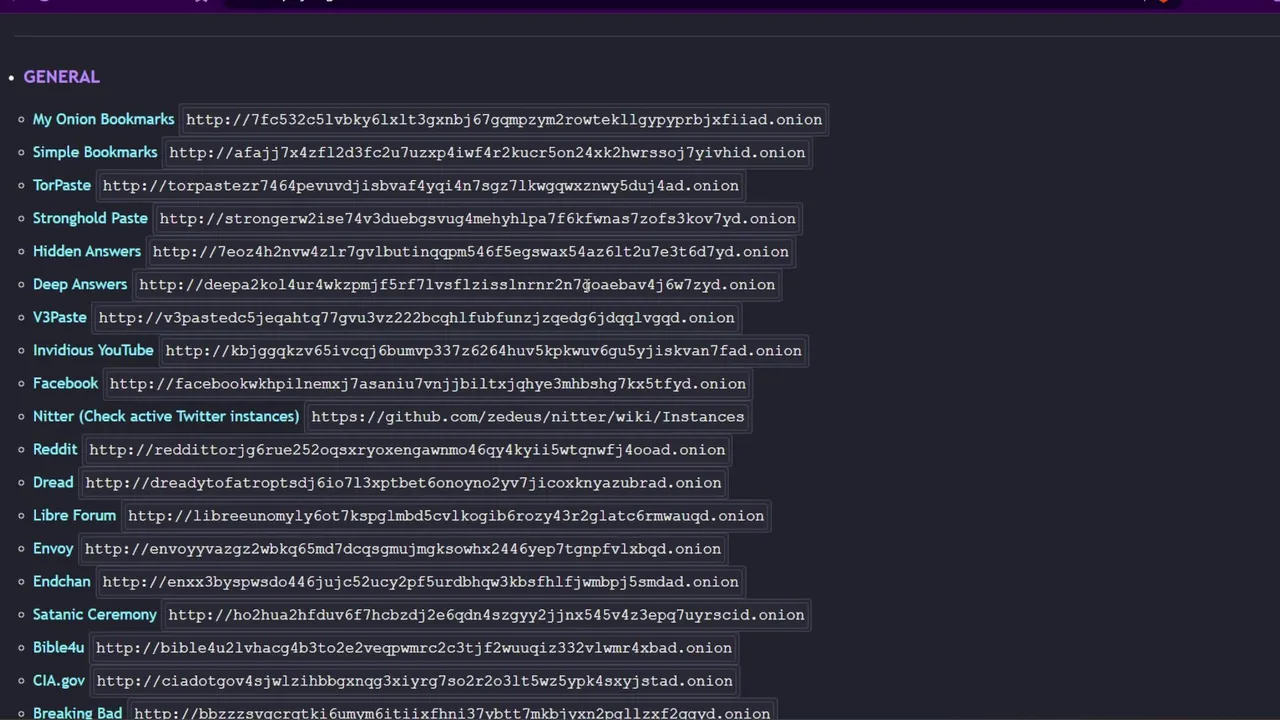Viewport: 1280px width, 720px height.
Task: Visit the Hidden Answers link
Action: pyautogui.click(x=87, y=251)
